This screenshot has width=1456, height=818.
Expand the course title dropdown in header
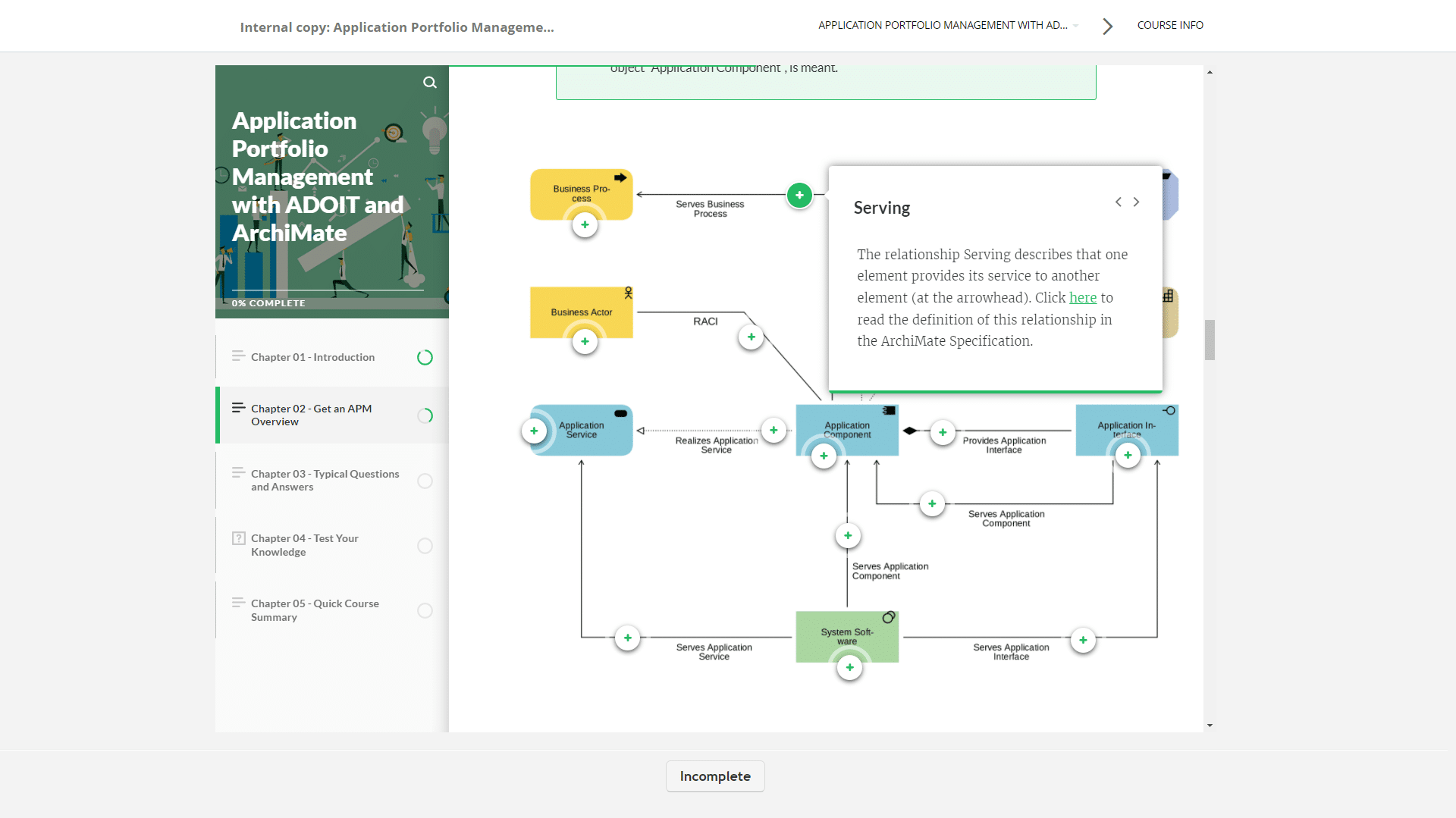tap(1075, 26)
